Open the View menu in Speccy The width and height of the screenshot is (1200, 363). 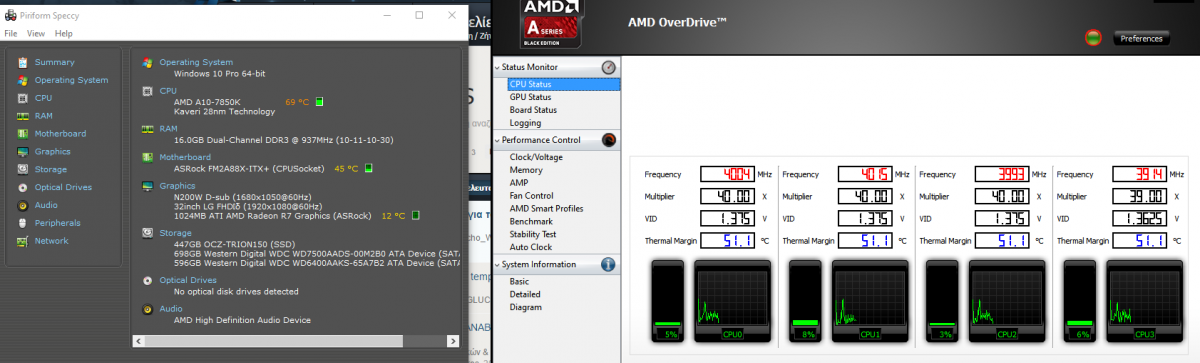pyautogui.click(x=36, y=33)
